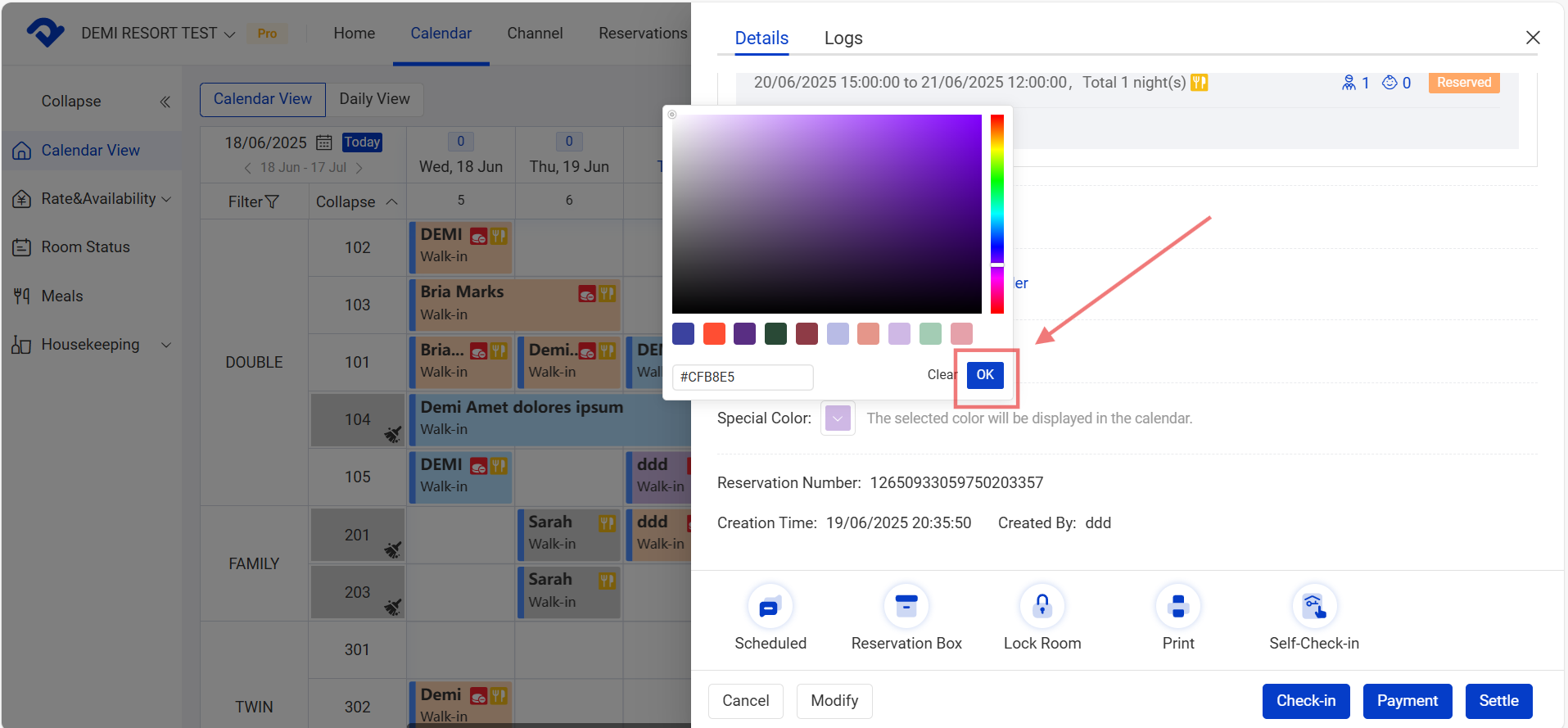Click the double-chevron sidebar collapse icon
This screenshot has width=1568, height=728.
[x=165, y=102]
